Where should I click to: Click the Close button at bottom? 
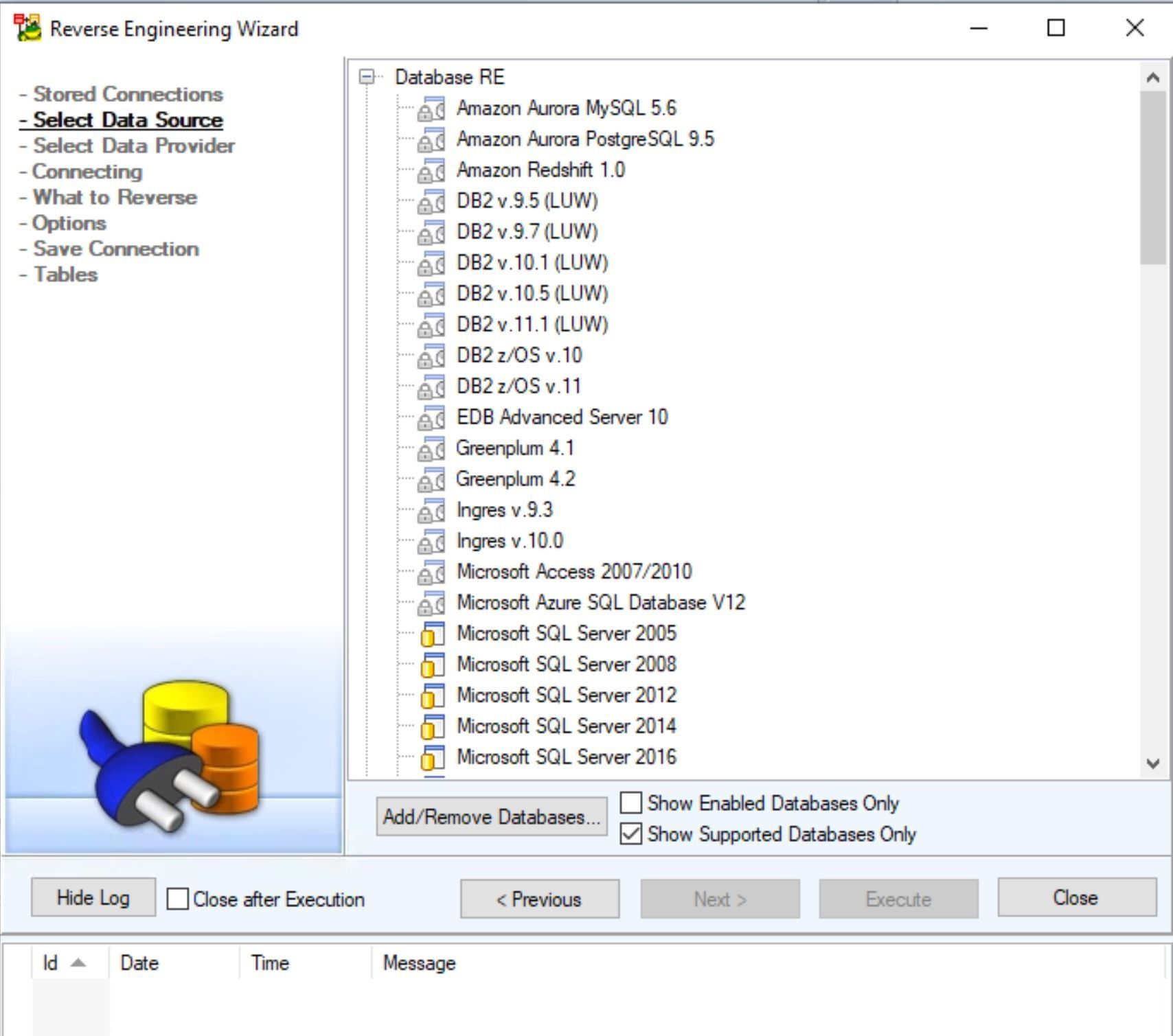coord(1077,897)
